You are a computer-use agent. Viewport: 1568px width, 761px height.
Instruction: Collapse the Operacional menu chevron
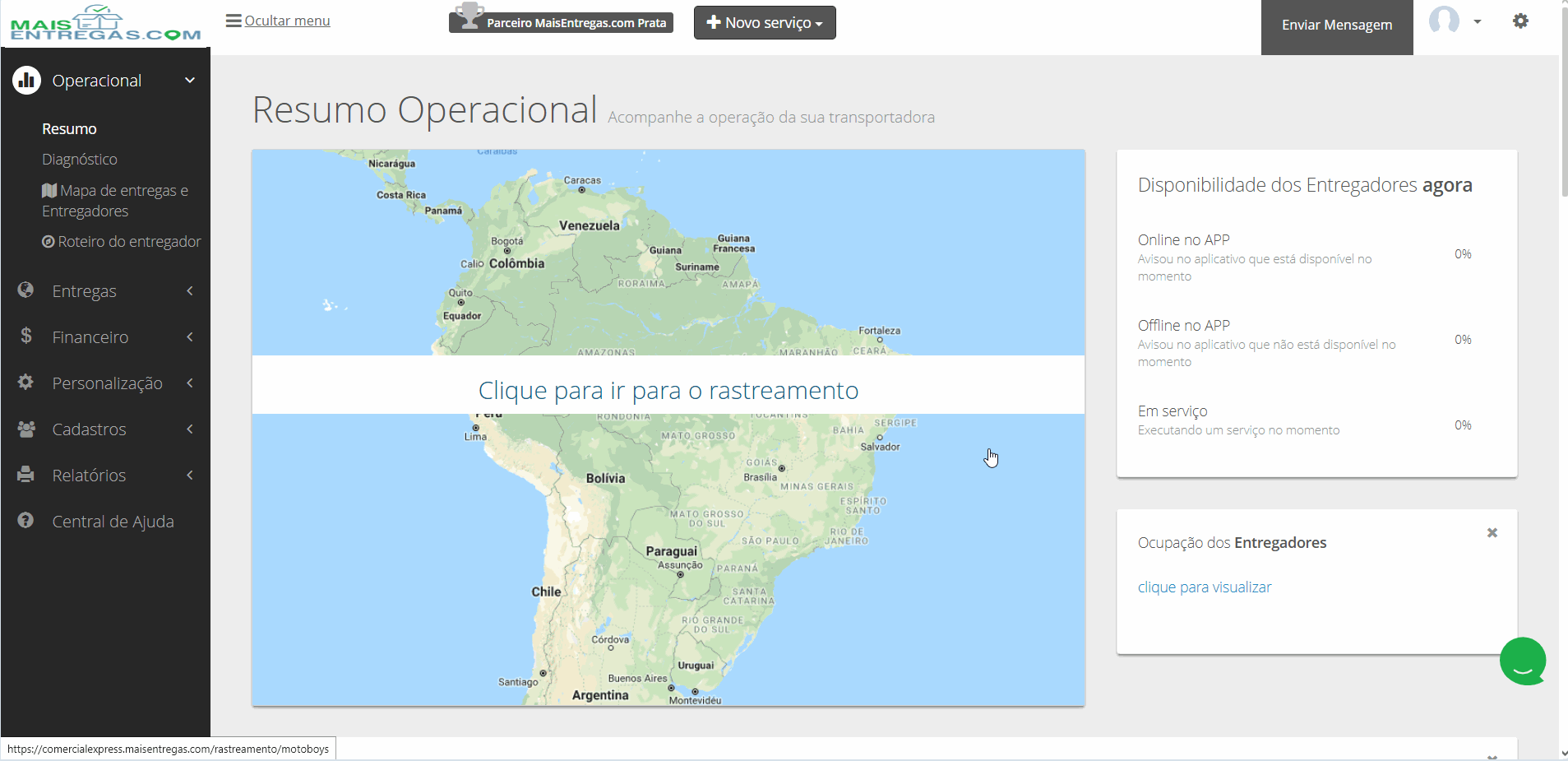tap(190, 81)
